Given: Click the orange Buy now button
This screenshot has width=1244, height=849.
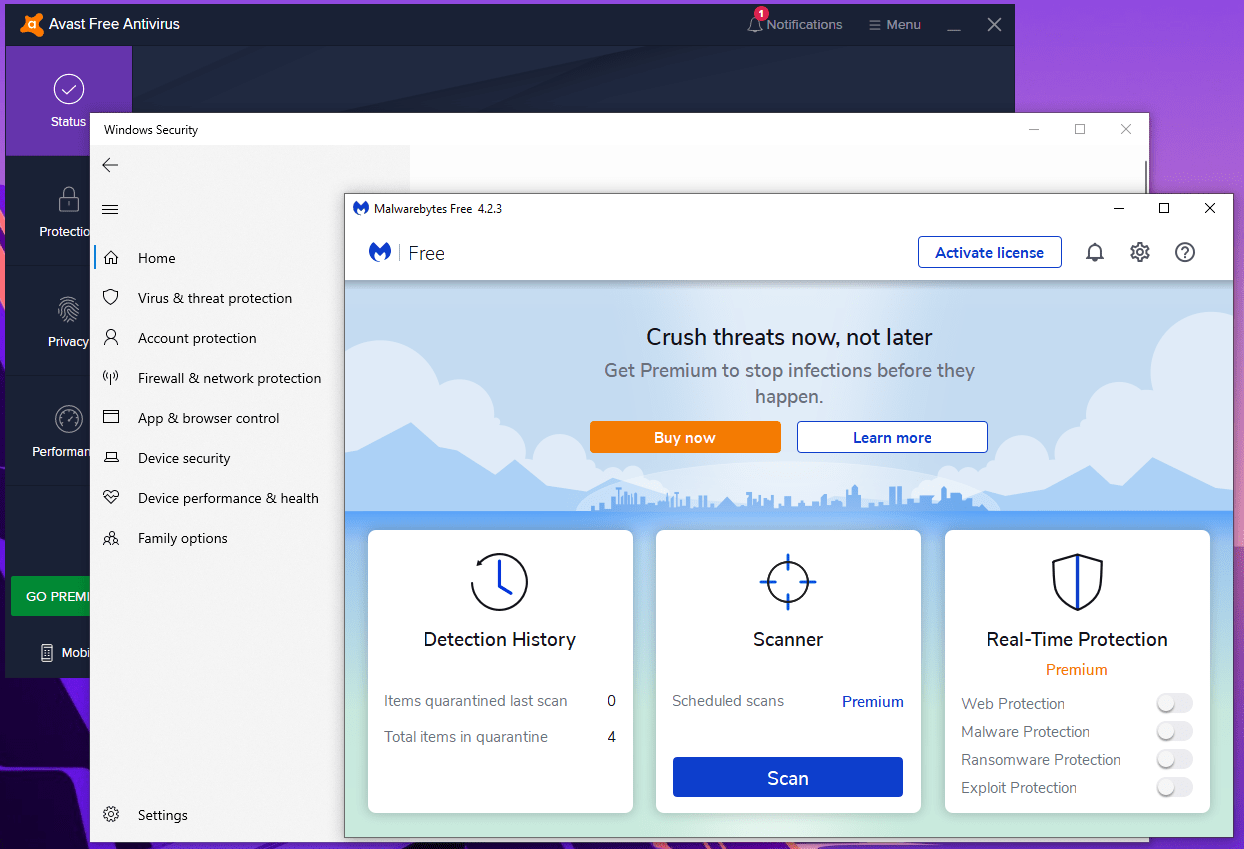Looking at the screenshot, I should coord(685,437).
